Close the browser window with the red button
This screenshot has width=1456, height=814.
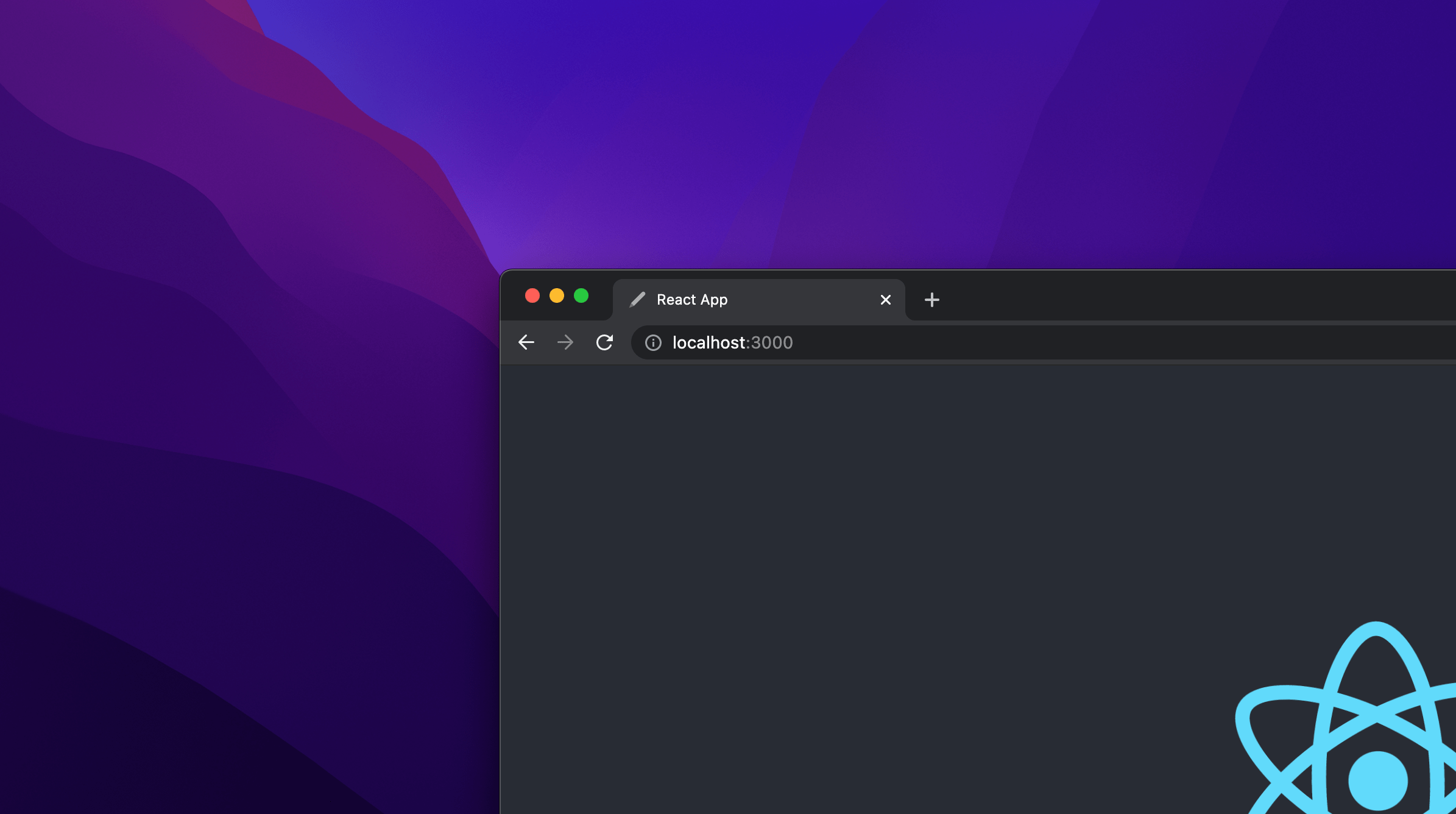pyautogui.click(x=532, y=296)
